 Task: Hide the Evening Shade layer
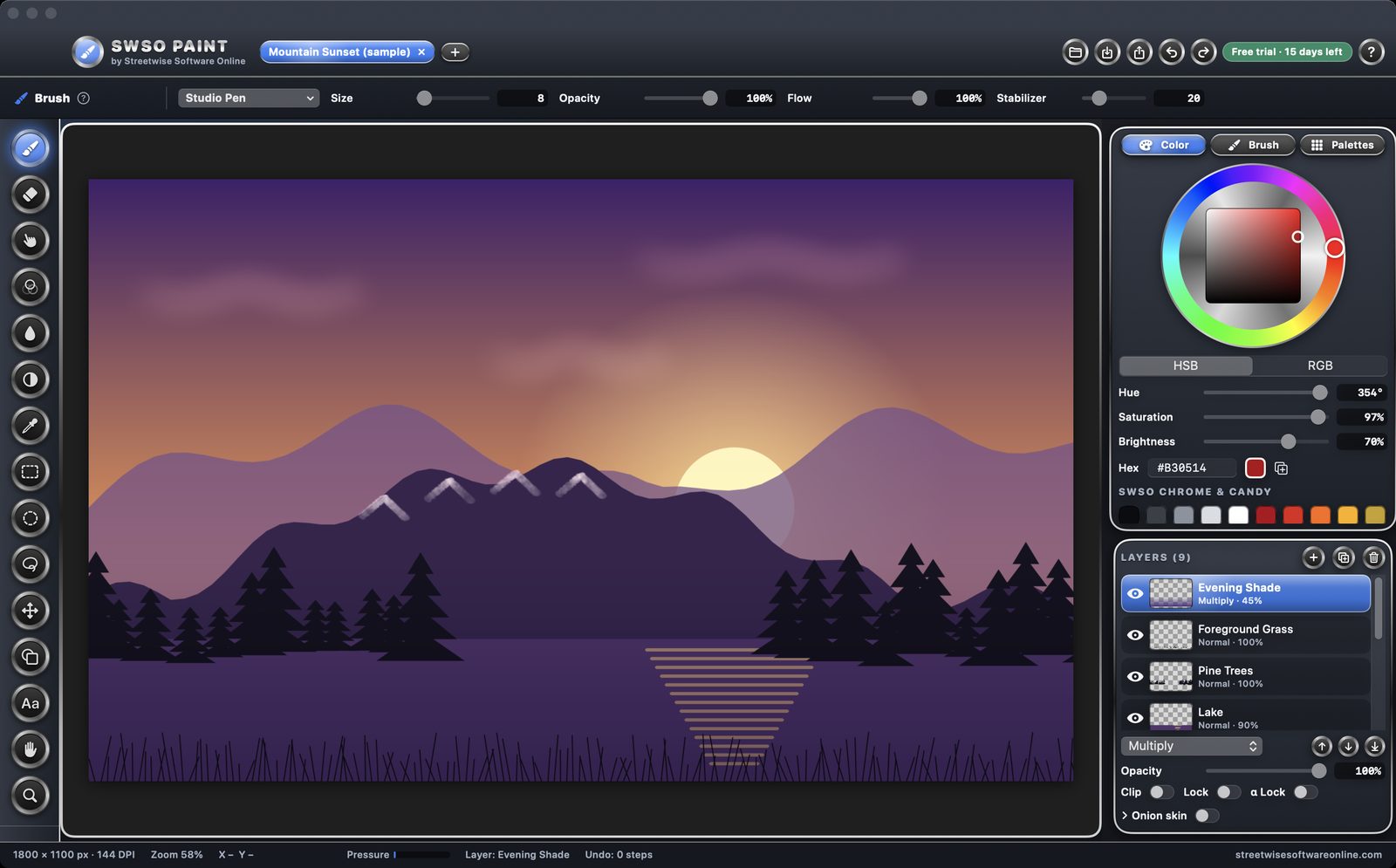click(x=1135, y=593)
